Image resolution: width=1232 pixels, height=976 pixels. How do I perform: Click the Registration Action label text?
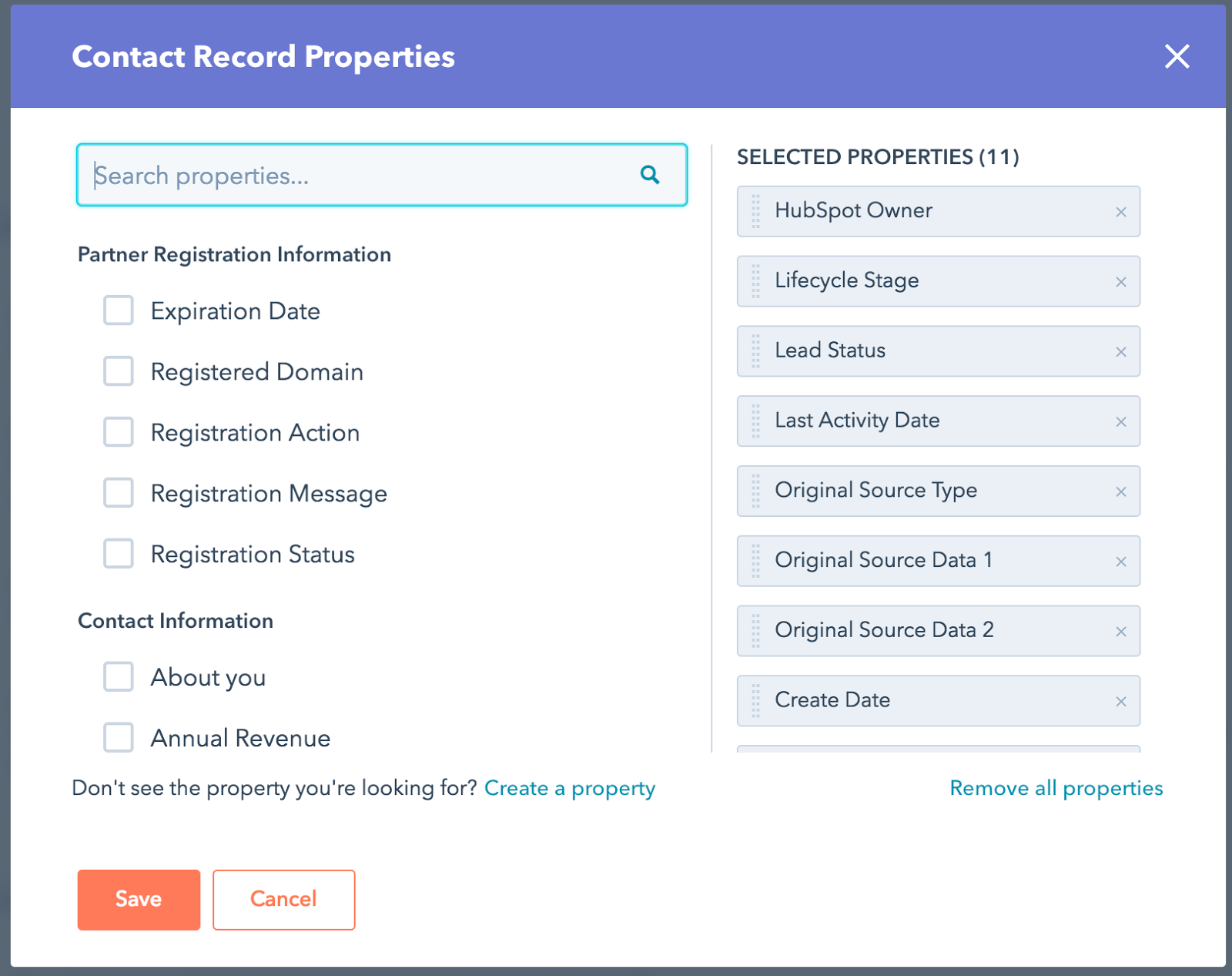(x=256, y=433)
